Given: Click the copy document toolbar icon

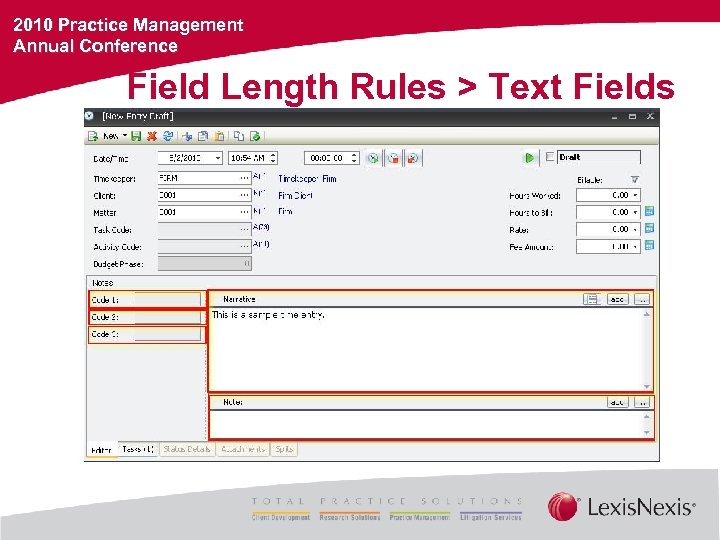Looking at the screenshot, I should (203, 136).
